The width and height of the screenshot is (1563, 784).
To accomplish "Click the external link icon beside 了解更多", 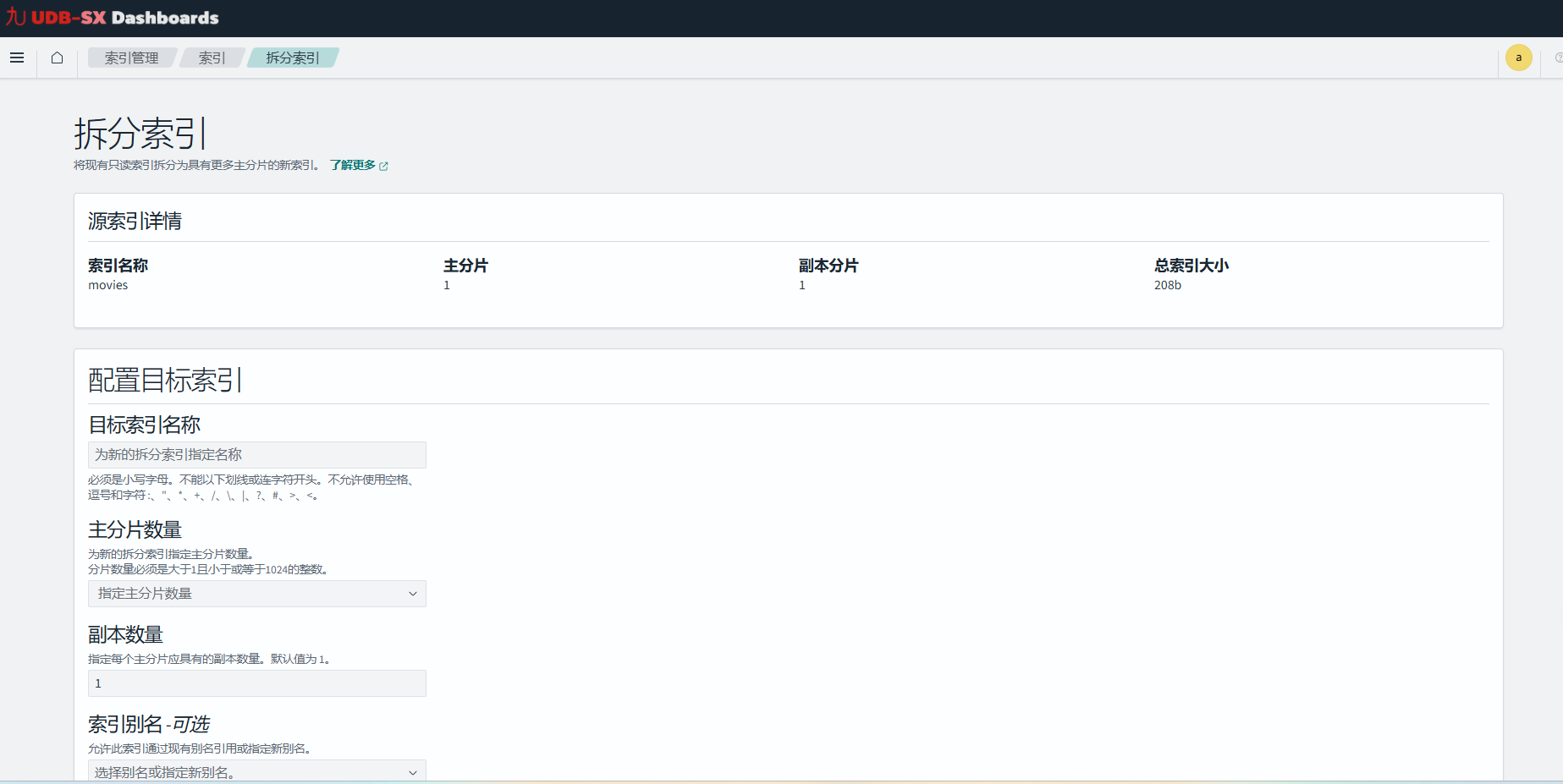I will tap(383, 166).
